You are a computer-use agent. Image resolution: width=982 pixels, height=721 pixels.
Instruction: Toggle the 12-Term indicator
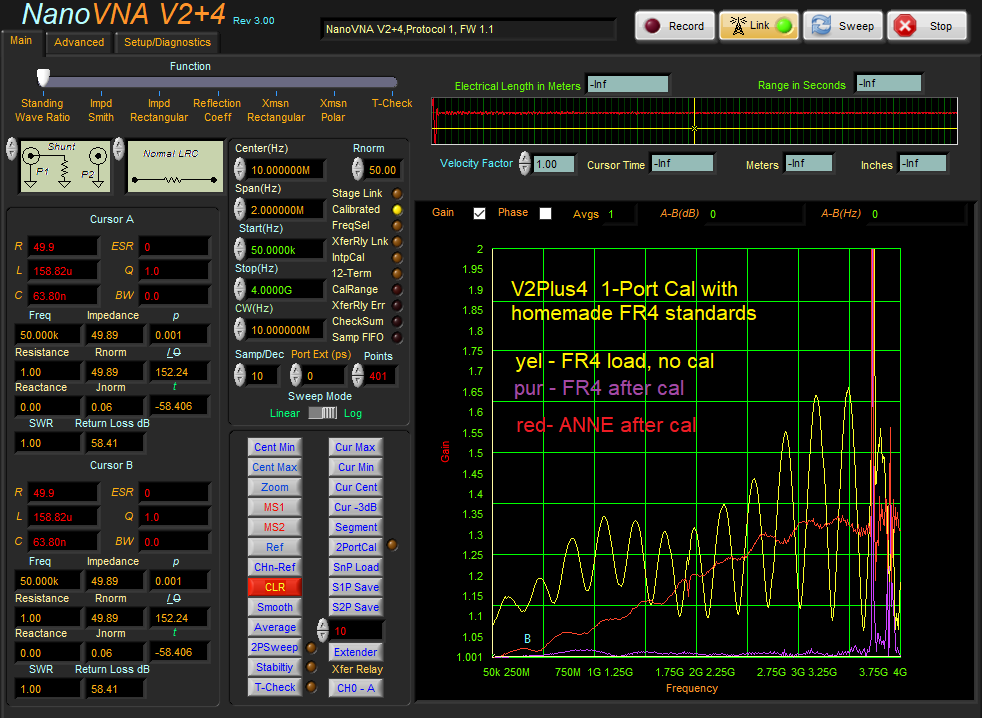tap(397, 274)
